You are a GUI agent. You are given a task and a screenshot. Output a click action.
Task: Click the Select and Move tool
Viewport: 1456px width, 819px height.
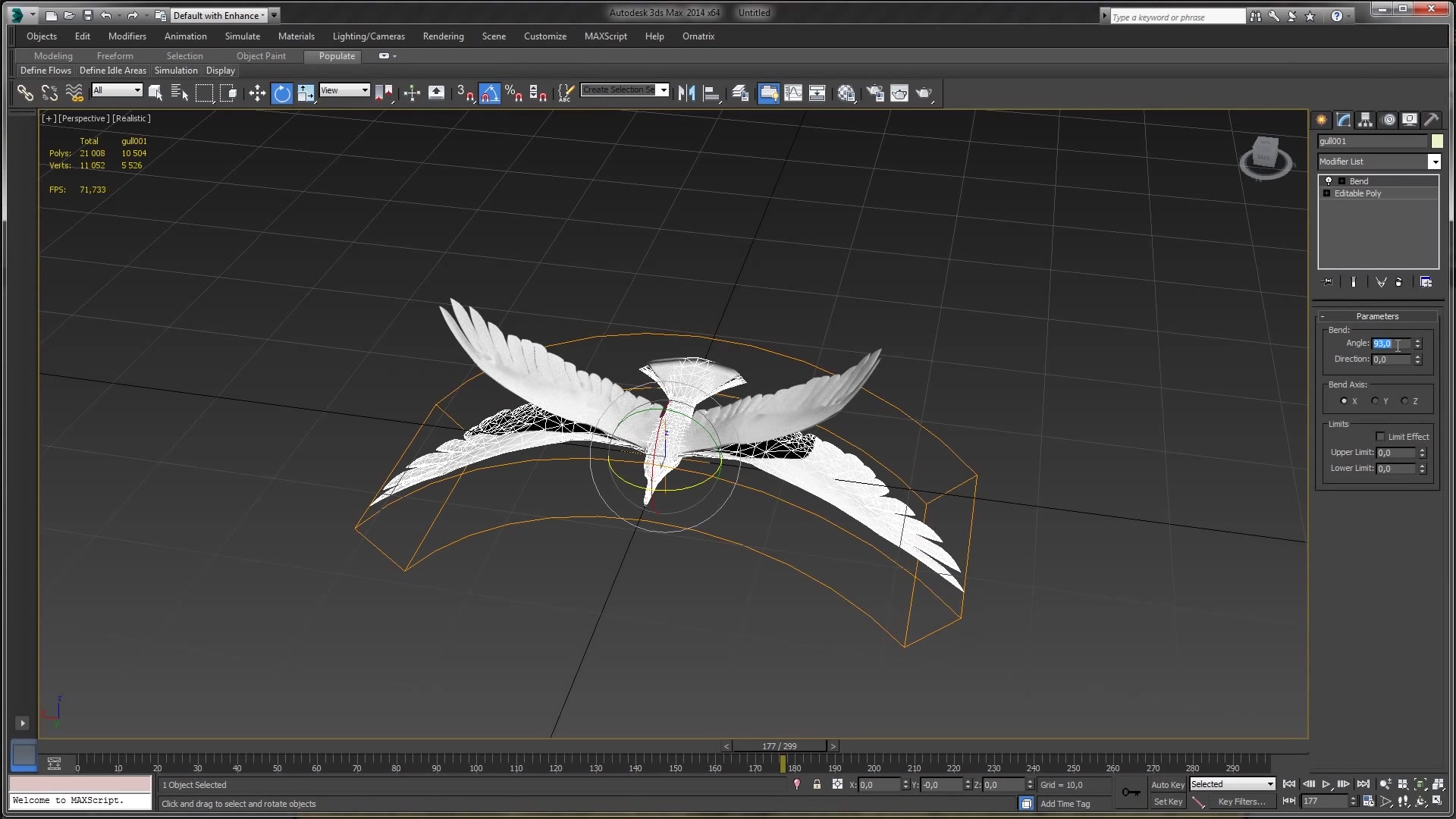click(257, 93)
